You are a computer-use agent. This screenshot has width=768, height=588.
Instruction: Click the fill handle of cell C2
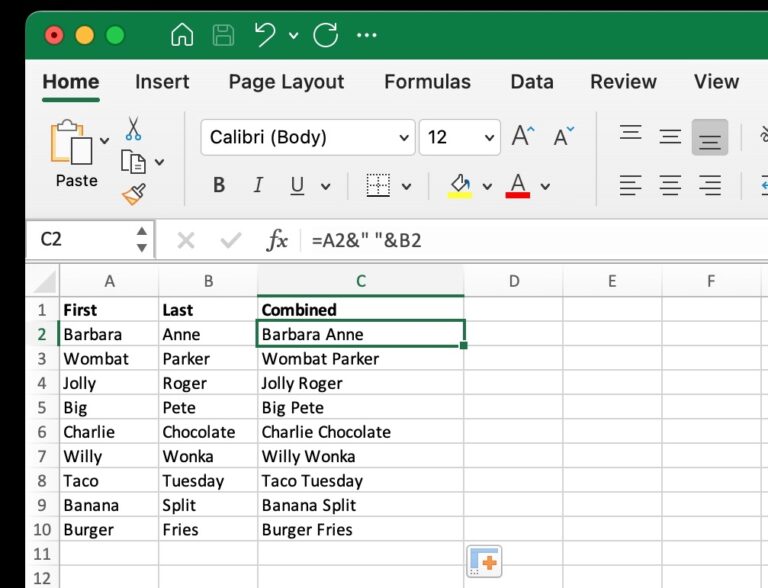464,345
